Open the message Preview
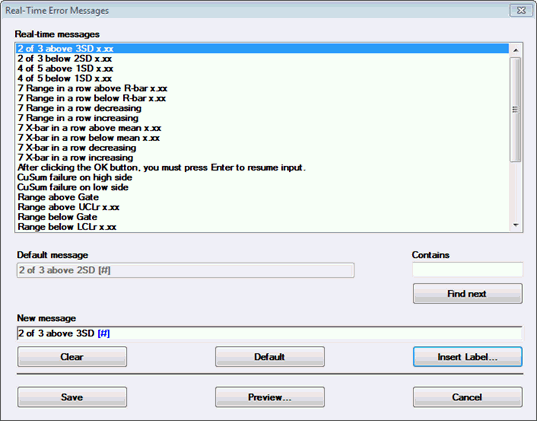This screenshot has width=537, height=421. [x=270, y=397]
